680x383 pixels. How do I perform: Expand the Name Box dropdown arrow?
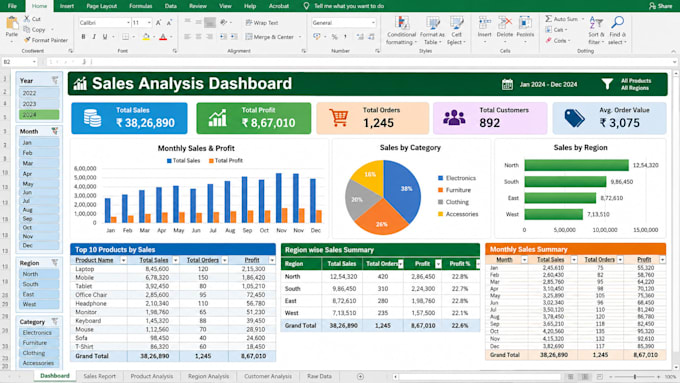34,62
